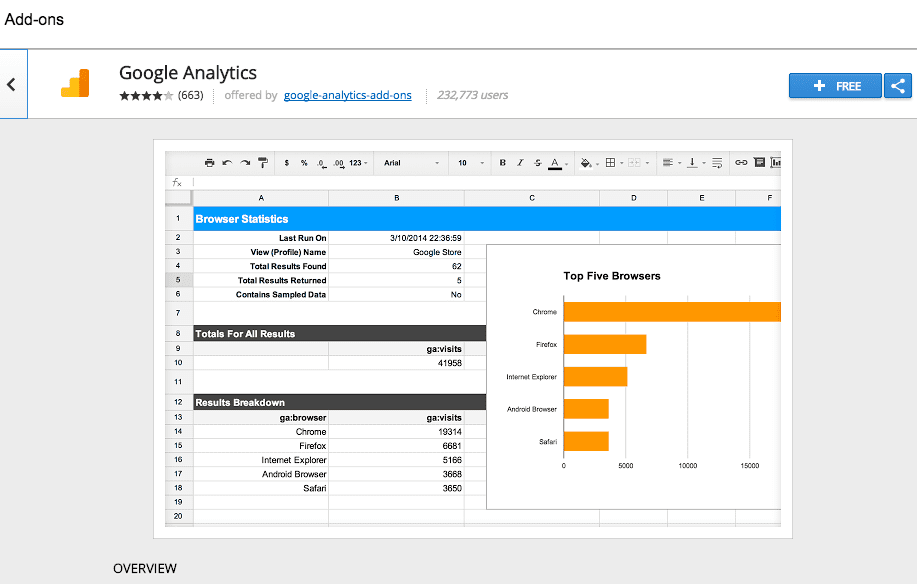Image resolution: width=917 pixels, height=584 pixels.
Task: Select column D header
Action: point(633,198)
